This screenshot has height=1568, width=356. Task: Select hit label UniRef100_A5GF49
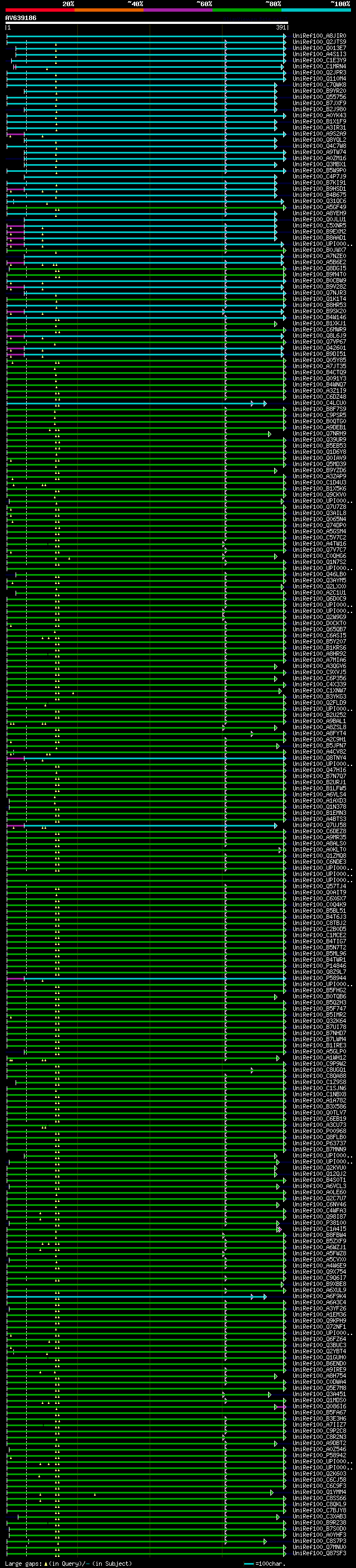point(319,207)
